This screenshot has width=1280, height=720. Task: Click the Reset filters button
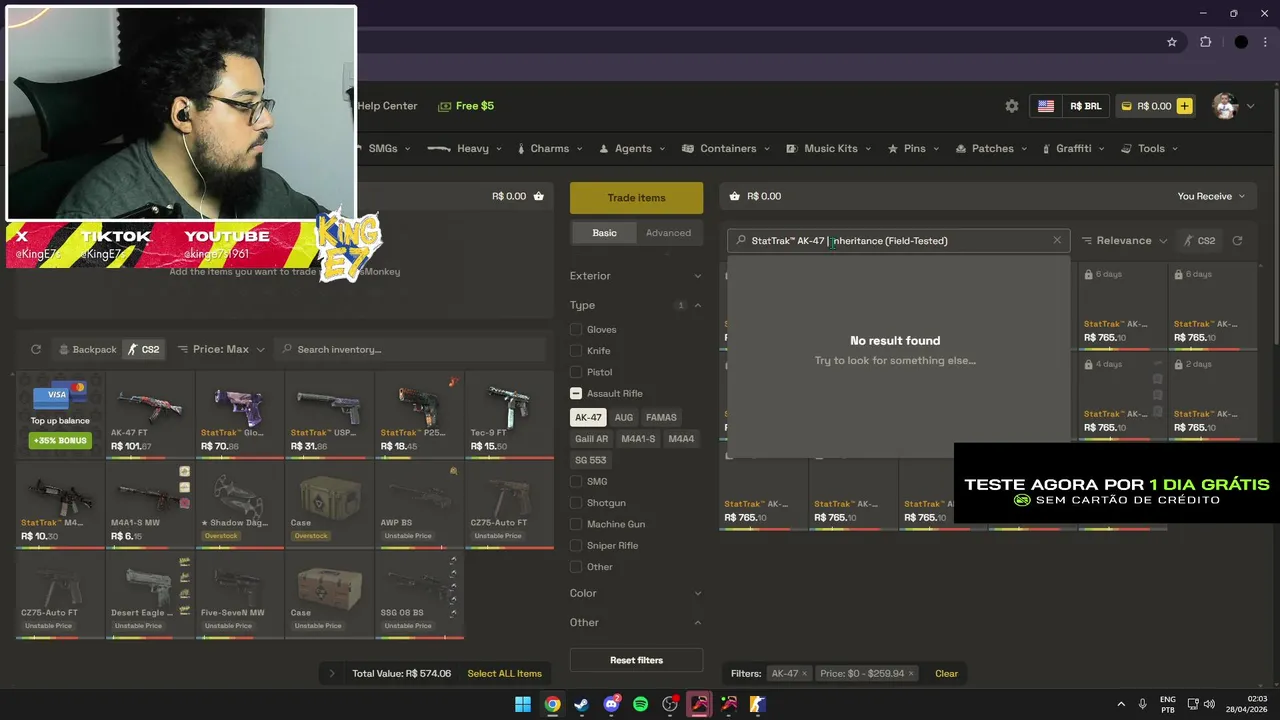tap(636, 660)
